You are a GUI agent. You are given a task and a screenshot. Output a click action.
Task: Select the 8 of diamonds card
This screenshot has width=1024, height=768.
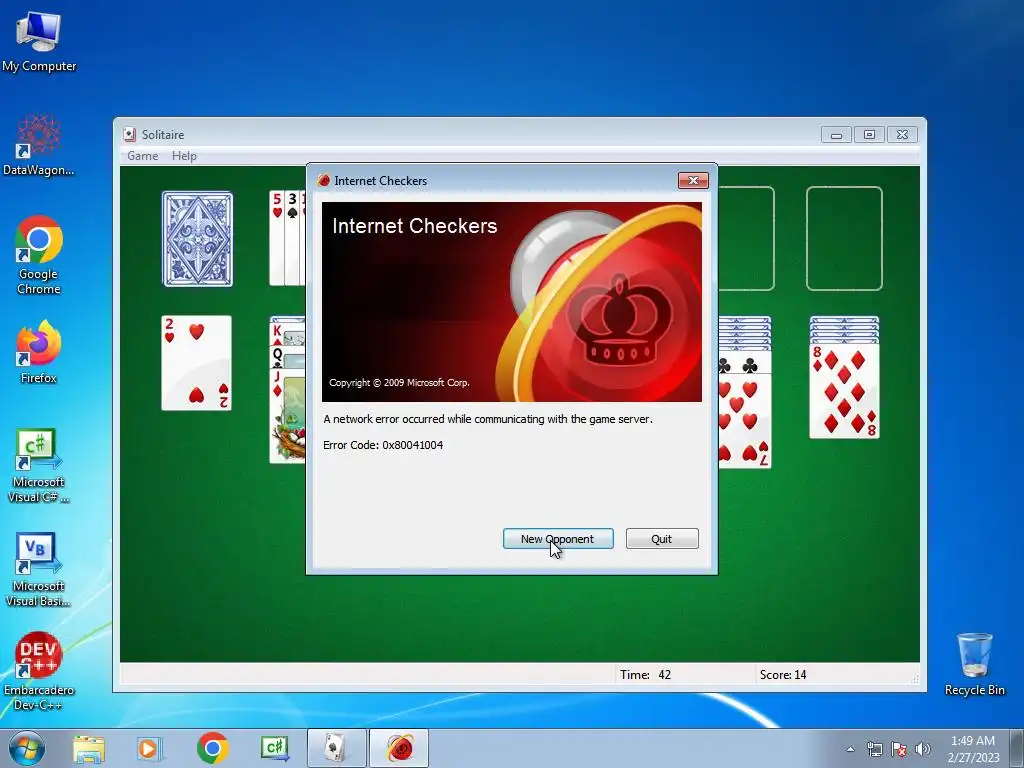pyautogui.click(x=844, y=391)
